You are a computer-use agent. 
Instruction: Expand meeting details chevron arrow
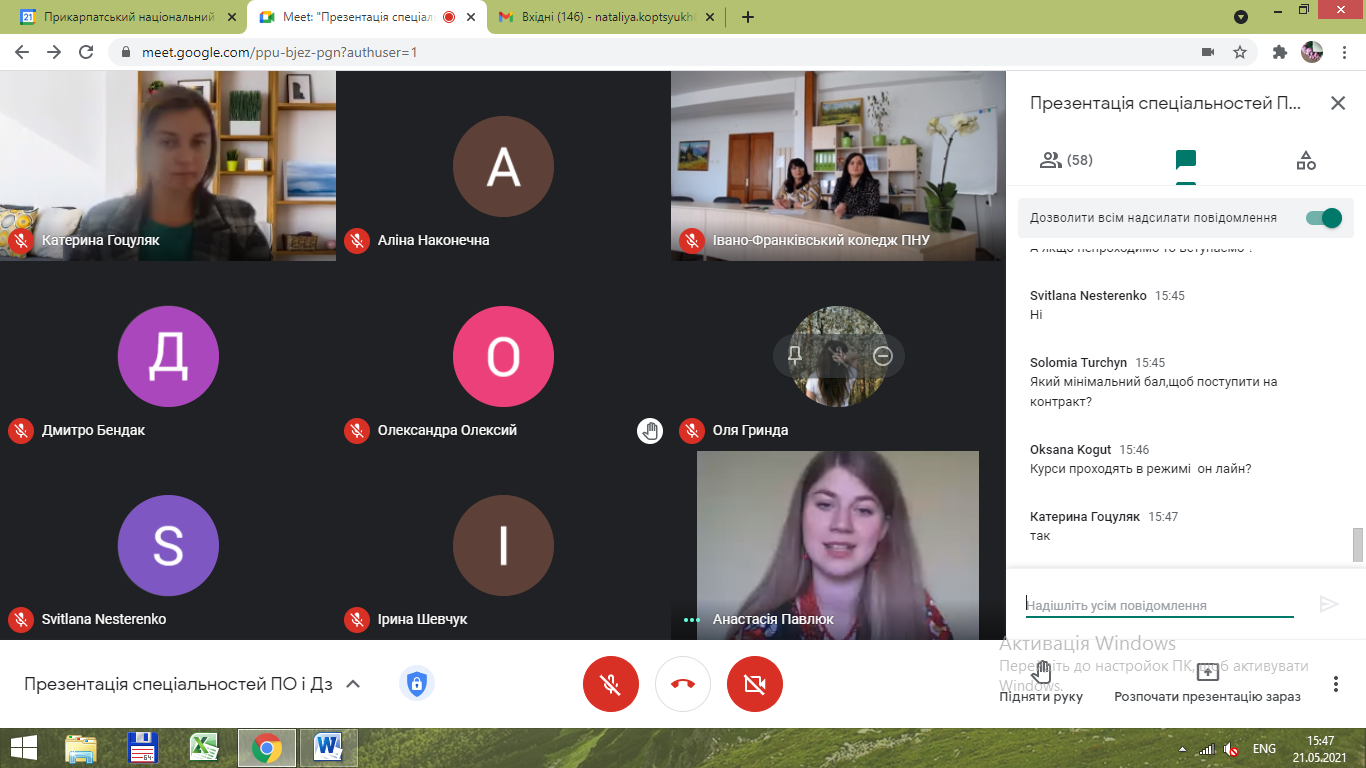coord(352,684)
